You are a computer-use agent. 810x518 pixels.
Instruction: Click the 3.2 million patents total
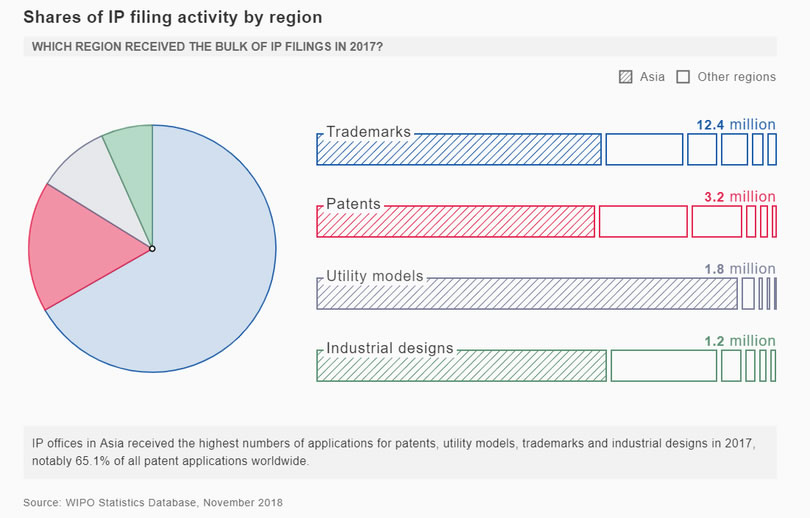(739, 197)
